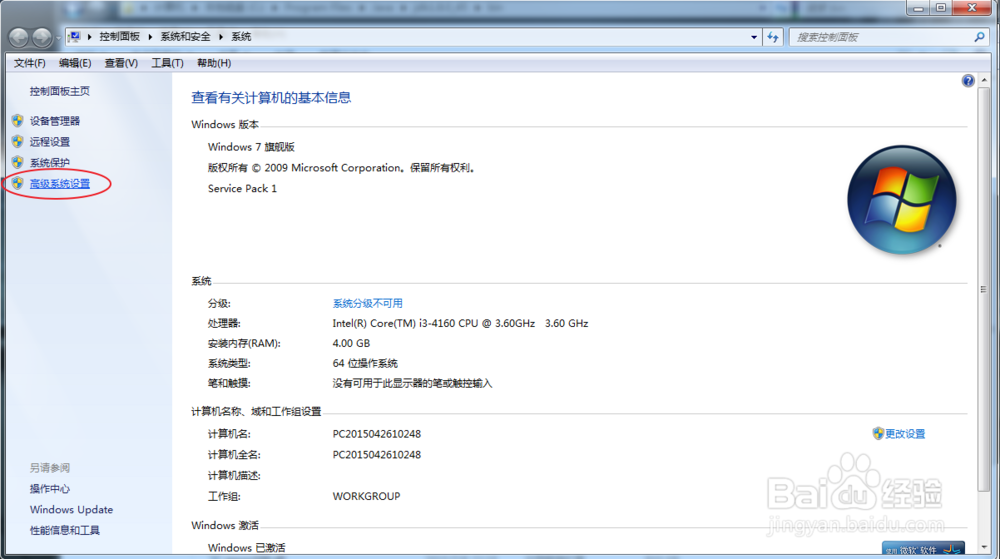Click shield icon next to 设备管理器
Screen dimensions: 1000x559
click(18, 120)
